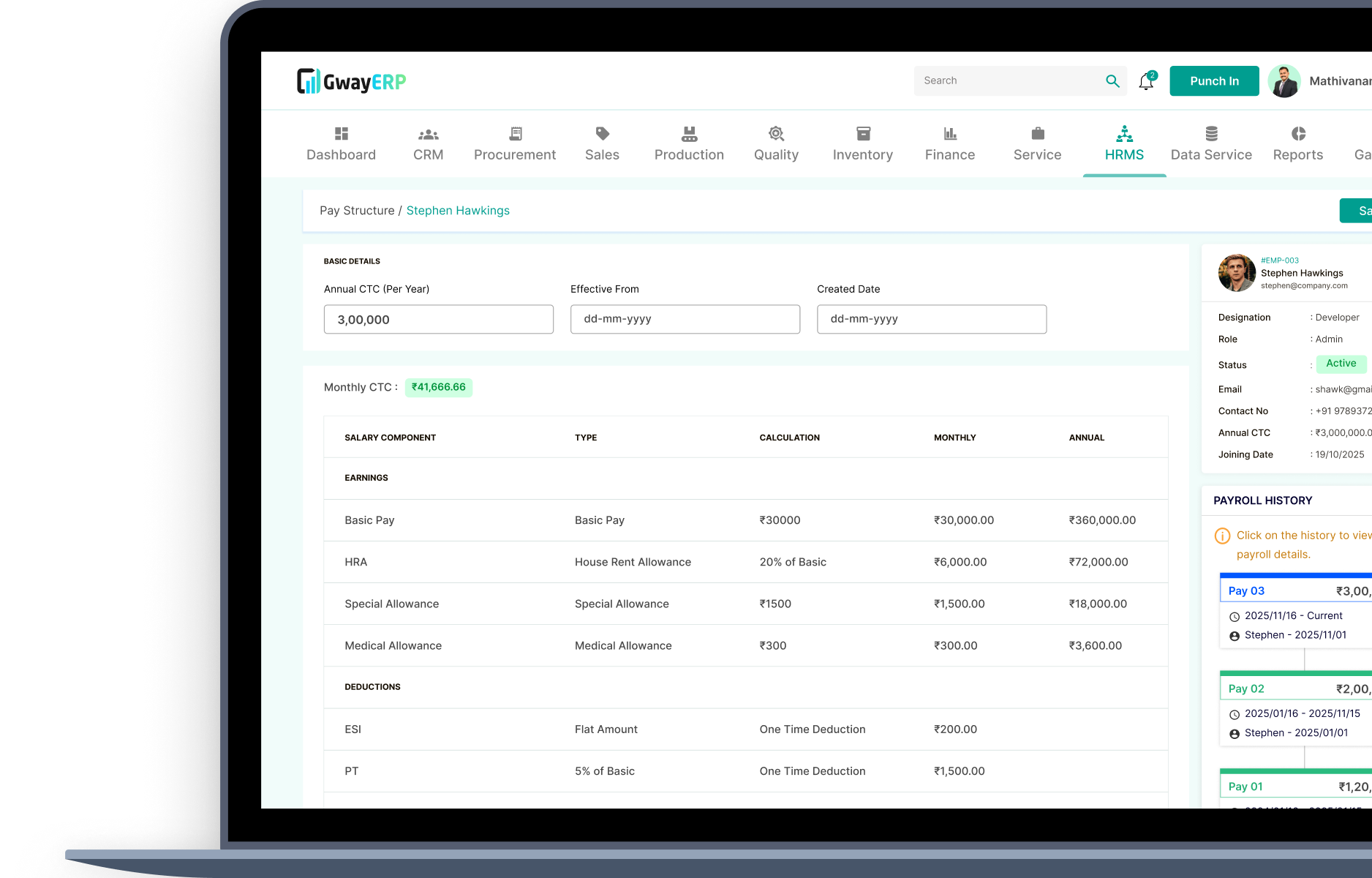Switch to the Data Service tab
The width and height of the screenshot is (1372, 878).
coord(1211,143)
